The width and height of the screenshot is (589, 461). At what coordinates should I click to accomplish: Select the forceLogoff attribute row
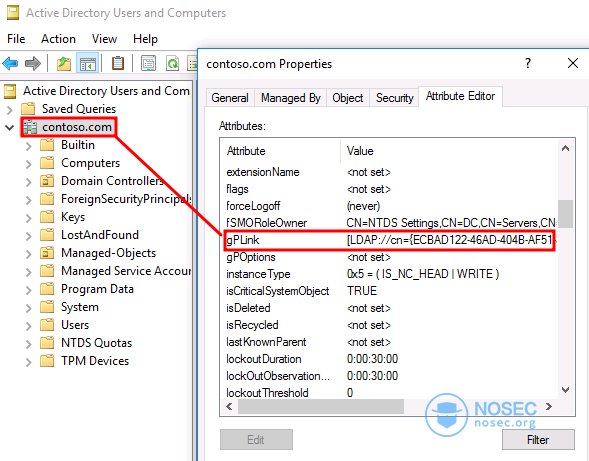389,206
